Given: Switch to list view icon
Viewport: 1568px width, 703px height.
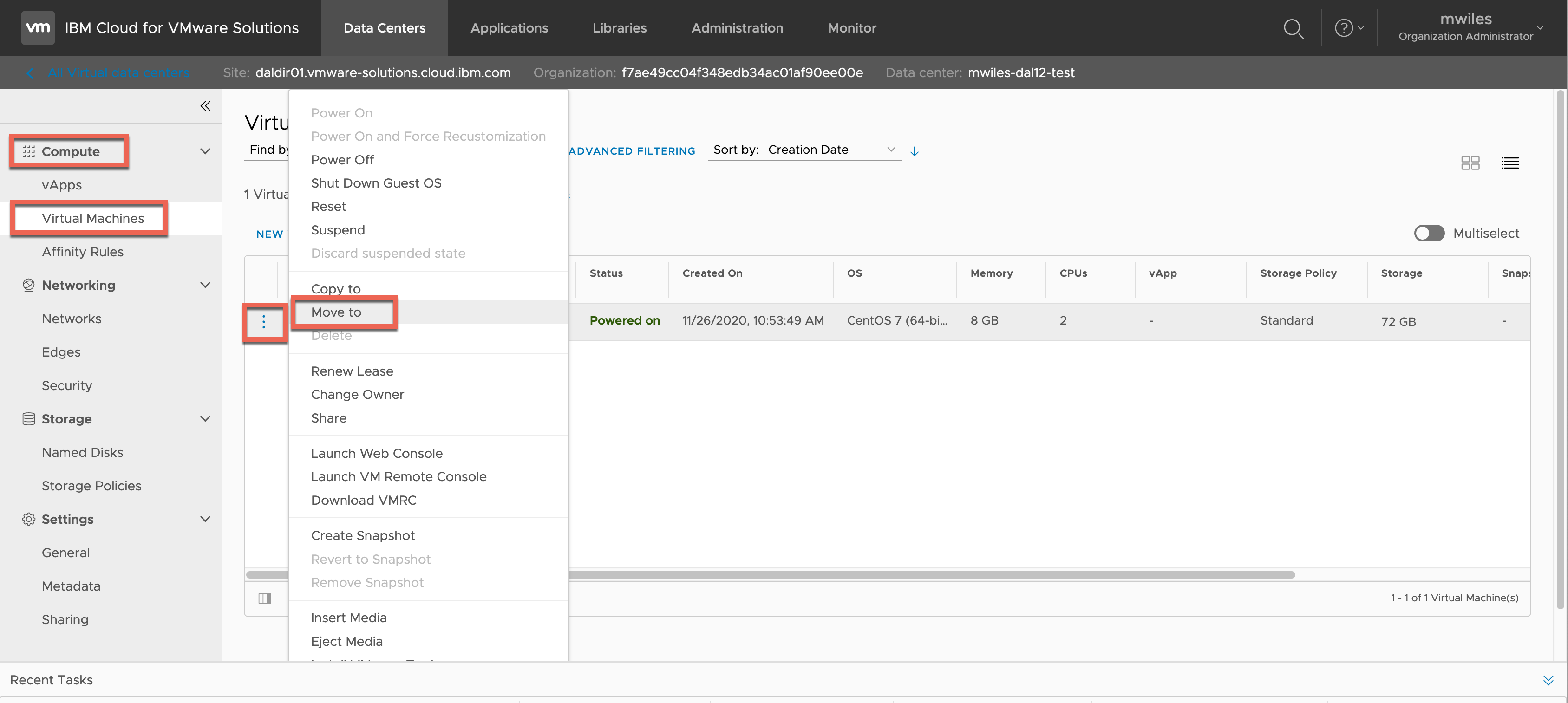Looking at the screenshot, I should tap(1509, 163).
